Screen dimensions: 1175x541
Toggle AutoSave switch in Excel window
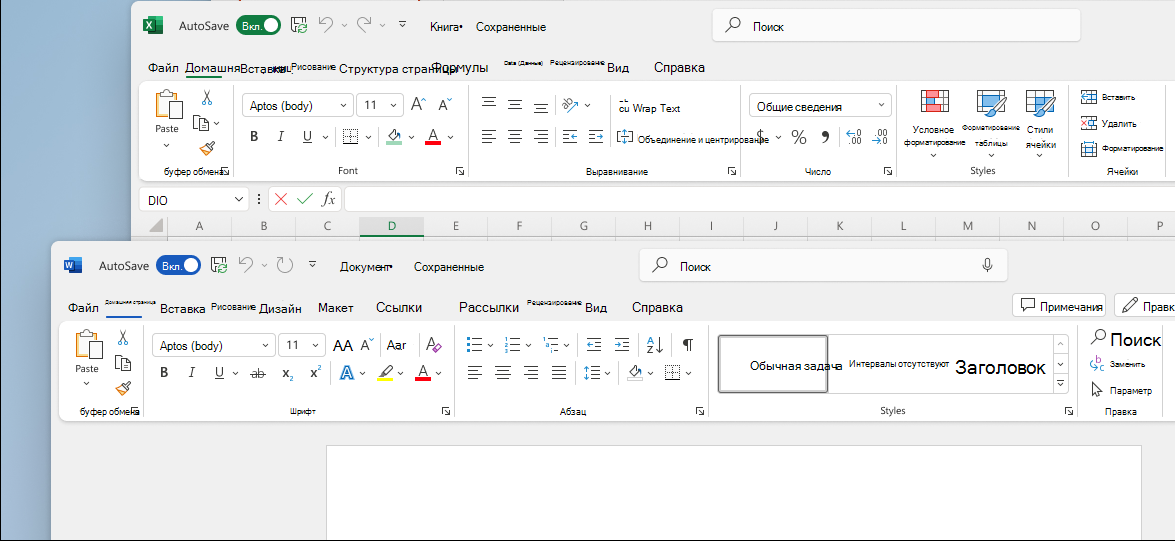[259, 25]
